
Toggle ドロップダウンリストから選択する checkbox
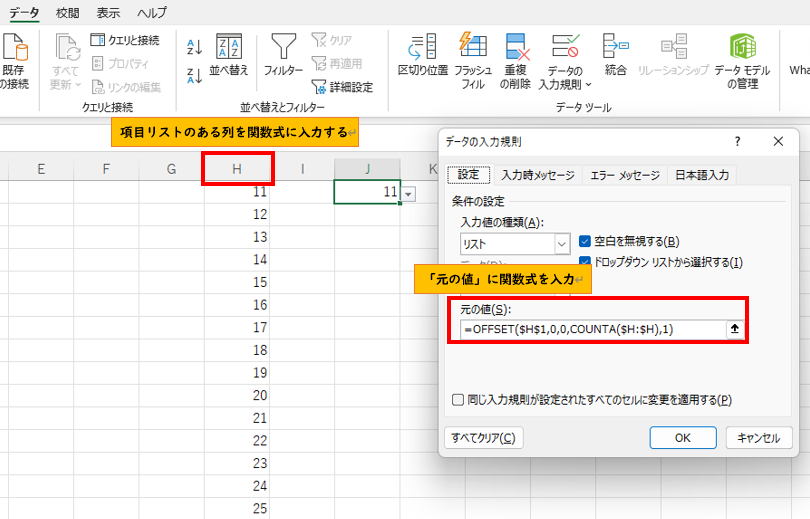pos(585,260)
